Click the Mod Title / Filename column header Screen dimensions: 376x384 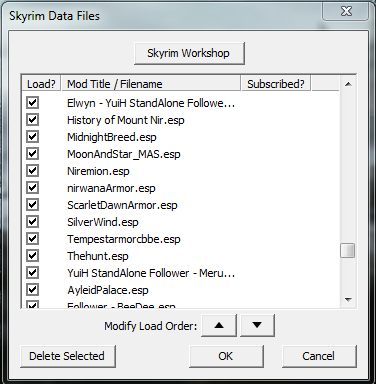151,84
